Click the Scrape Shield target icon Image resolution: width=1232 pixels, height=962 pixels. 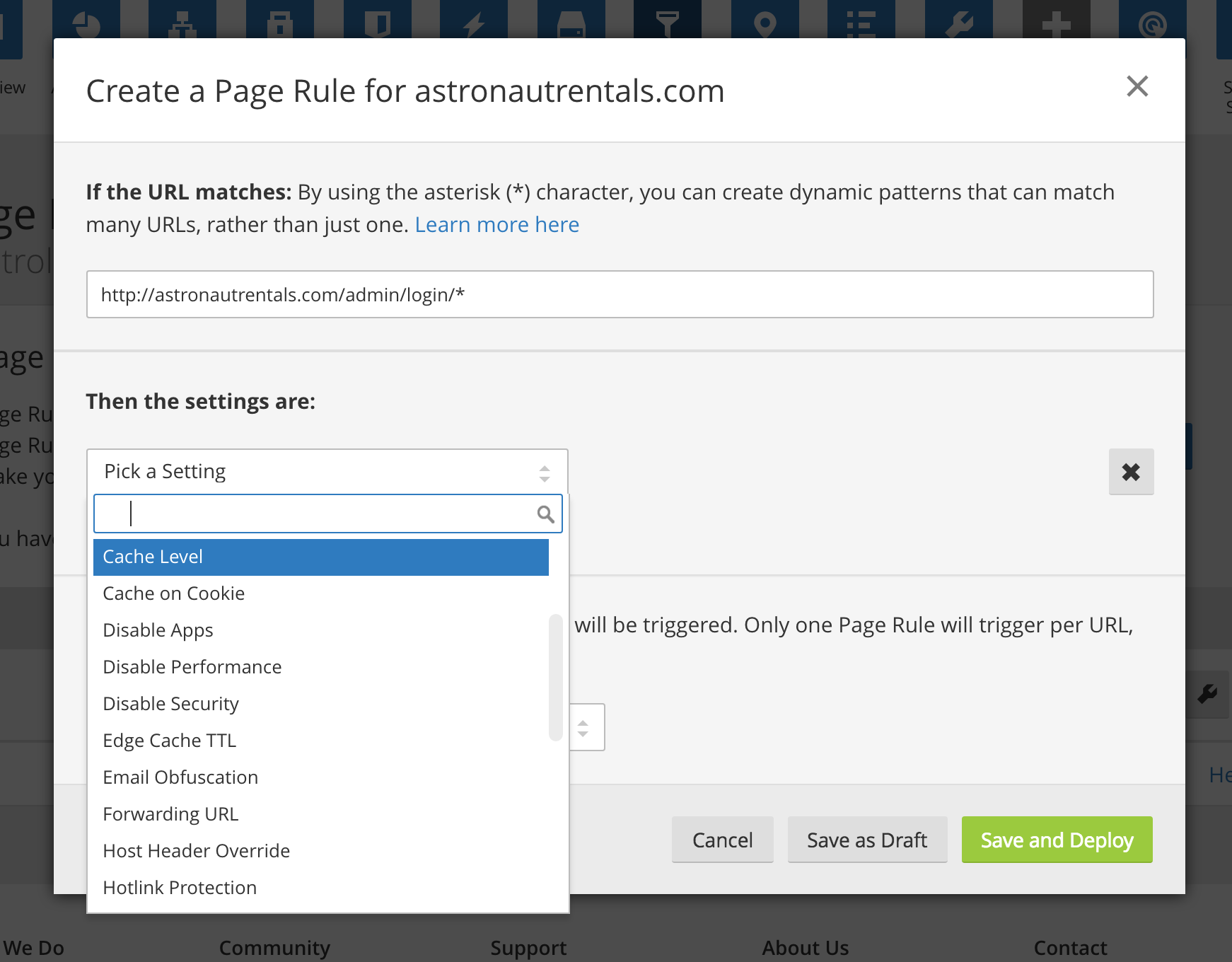point(1152,21)
